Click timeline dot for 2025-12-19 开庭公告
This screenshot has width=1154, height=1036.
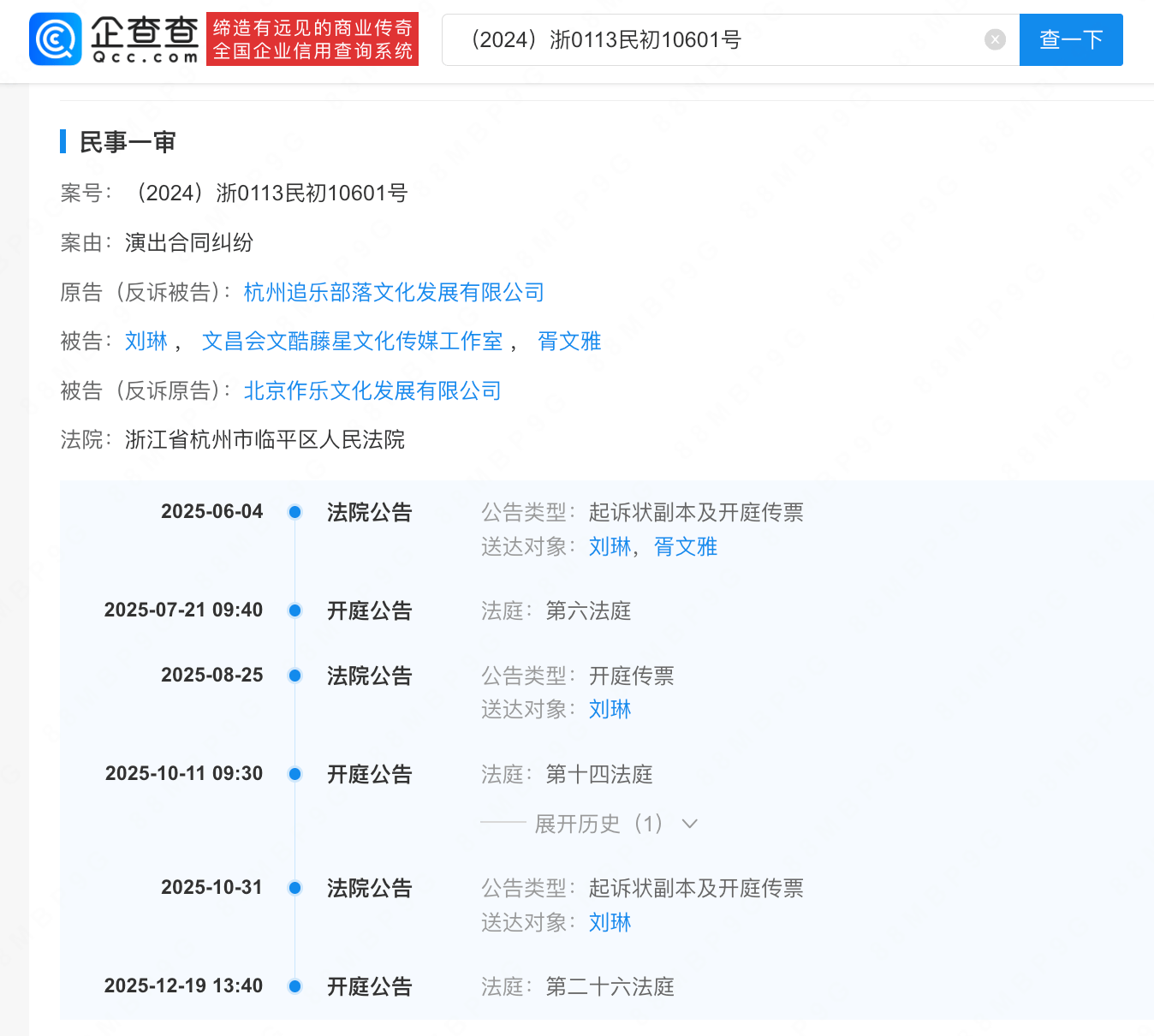point(294,986)
